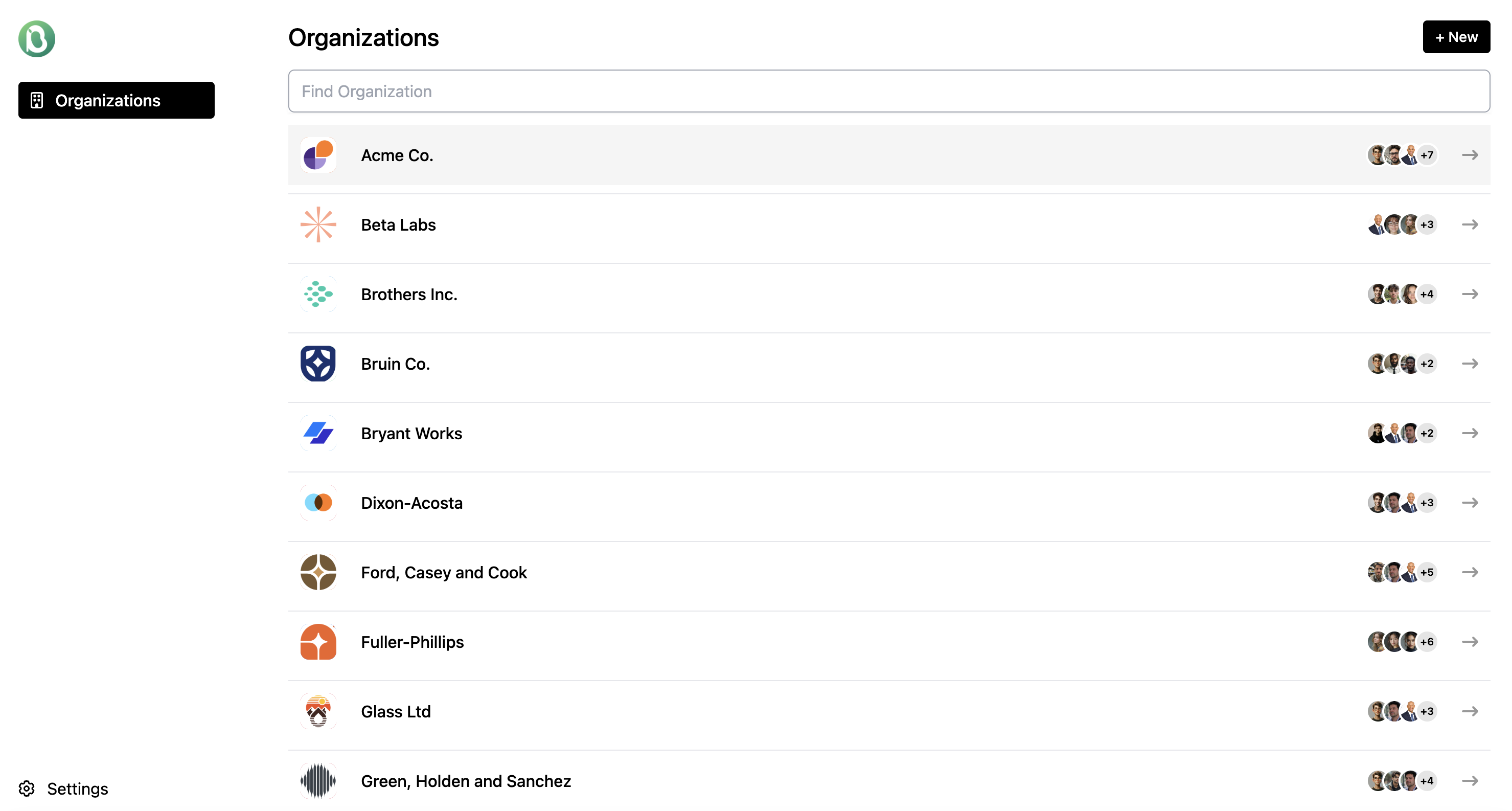Click the +6 members badge on Fuller-Phillips
This screenshot has height=811, width=1512.
[1427, 642]
